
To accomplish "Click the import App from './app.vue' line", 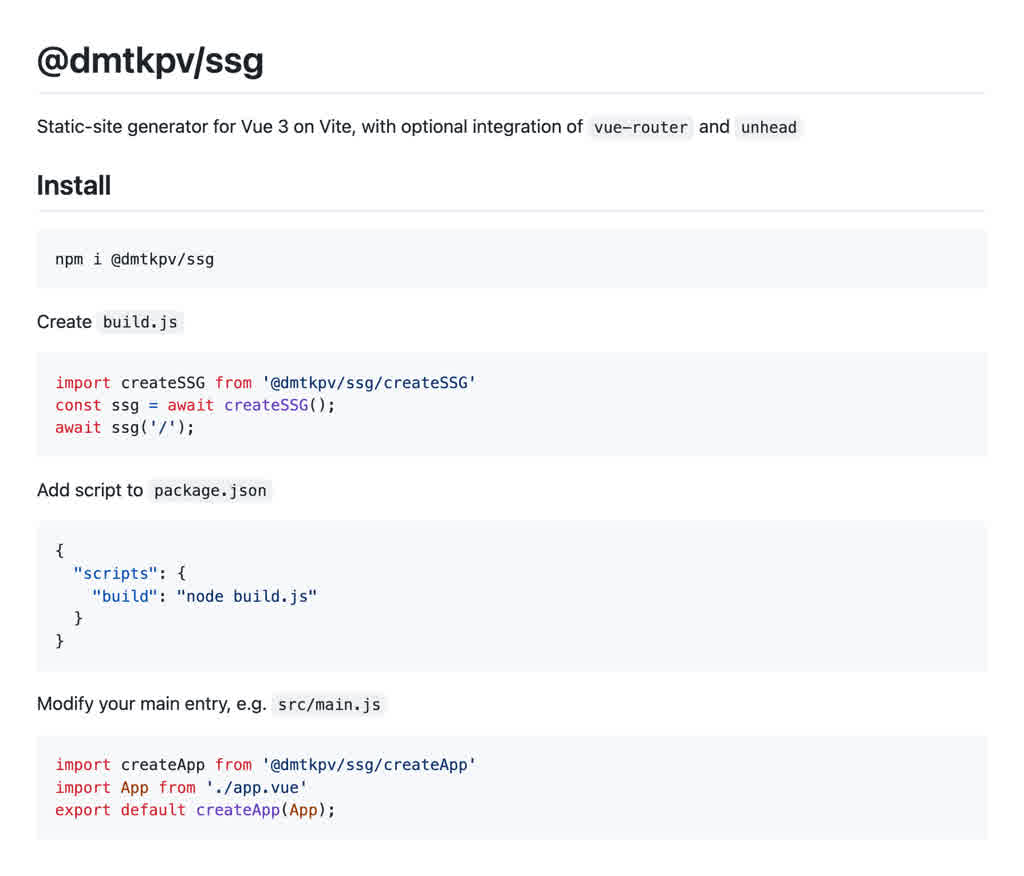I will pos(181,788).
